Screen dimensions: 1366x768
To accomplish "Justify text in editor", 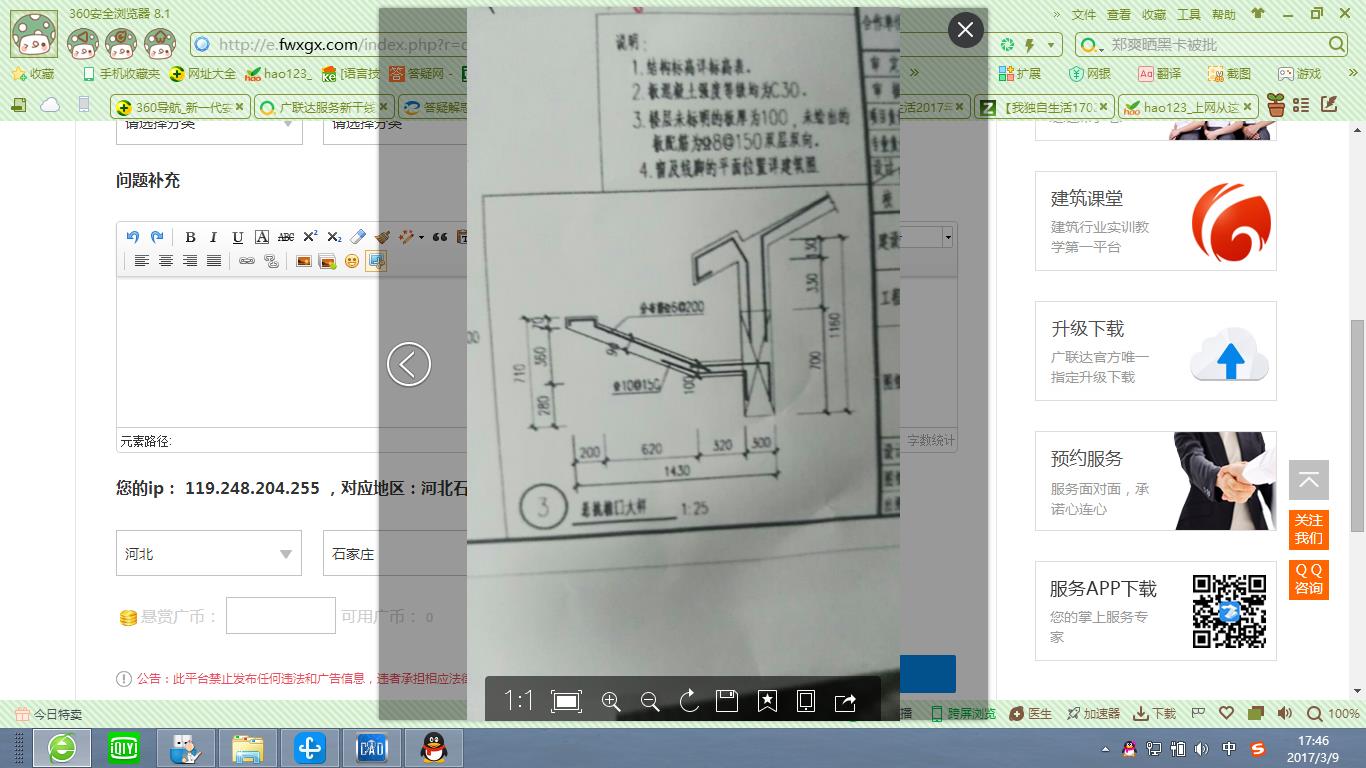I will pos(213,261).
